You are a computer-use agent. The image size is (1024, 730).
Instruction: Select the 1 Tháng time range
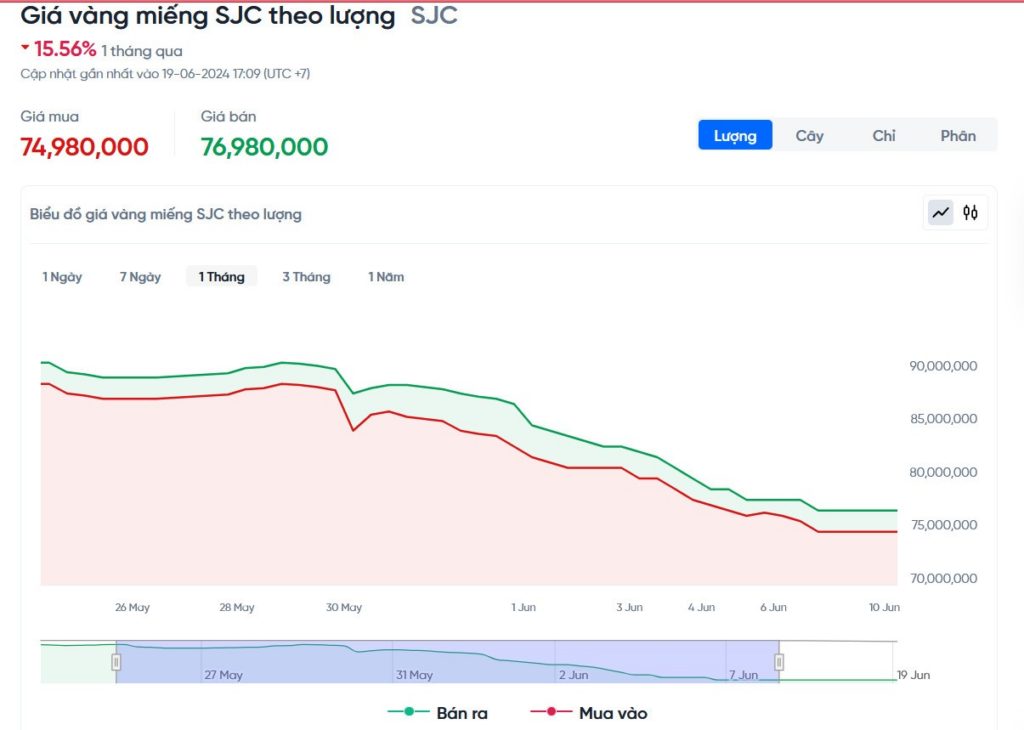tap(221, 277)
